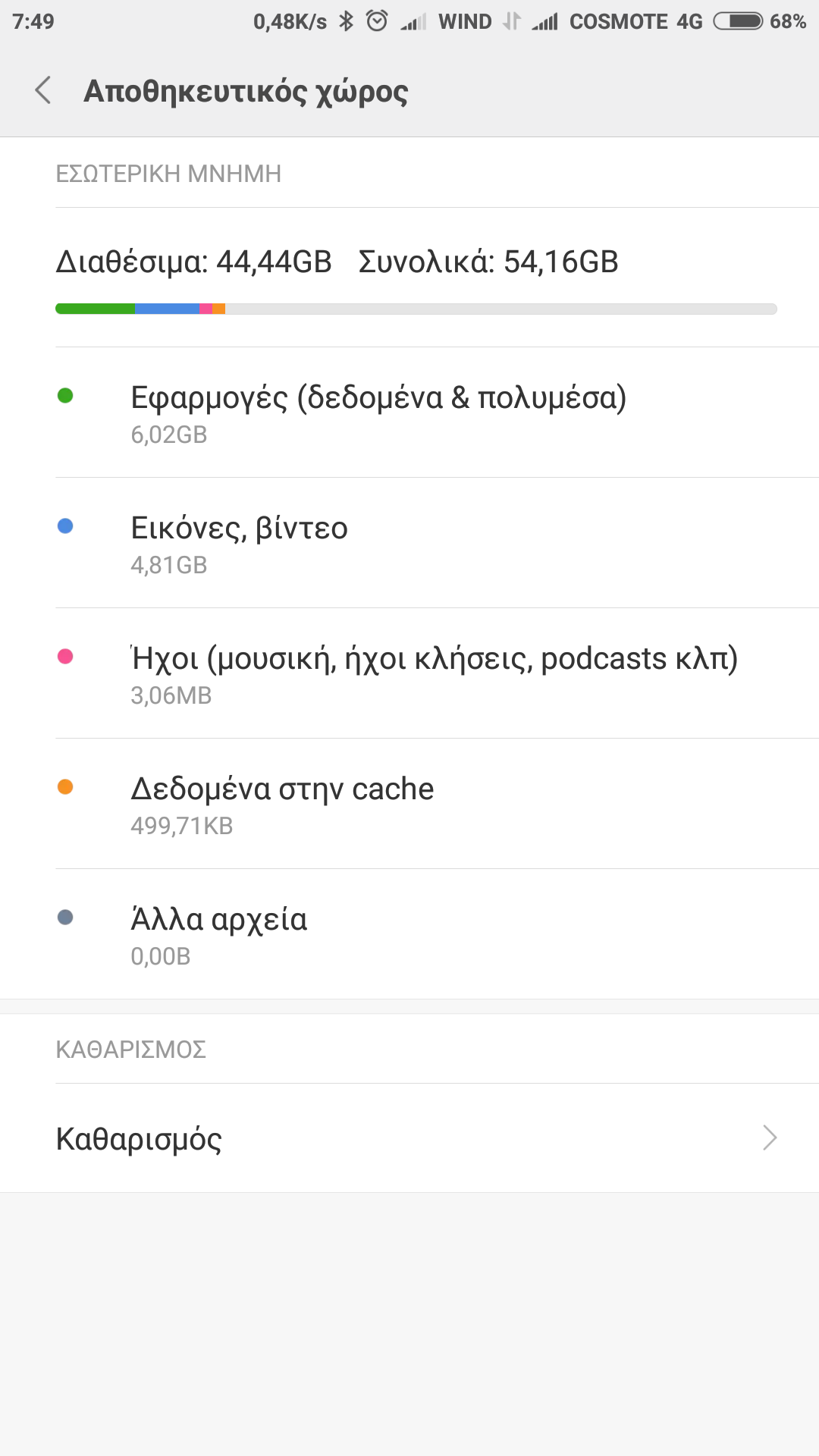The image size is (819, 1456).
Task: Tap the COSMOTE signal strength icon
Action: click(x=545, y=21)
